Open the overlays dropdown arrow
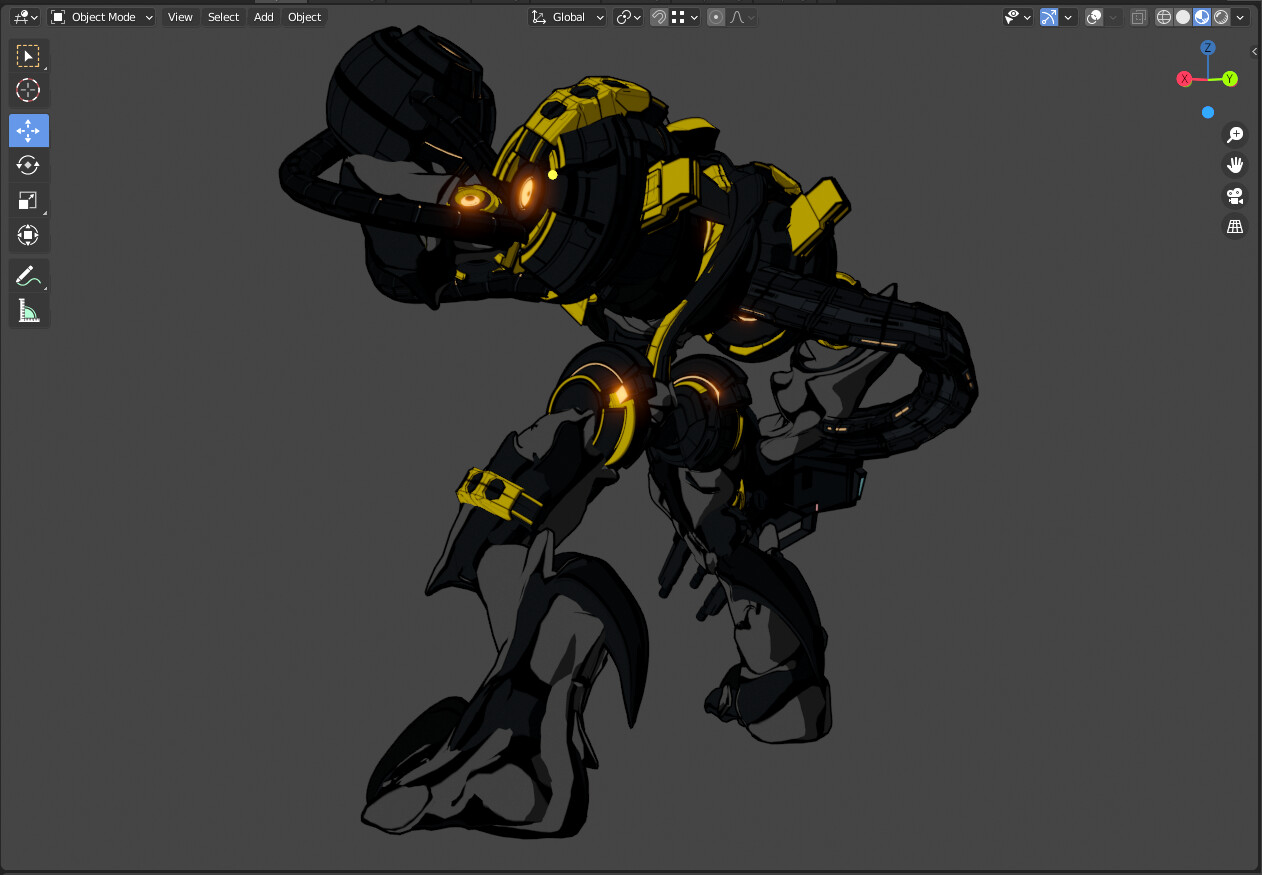This screenshot has width=1262, height=875. [1112, 17]
